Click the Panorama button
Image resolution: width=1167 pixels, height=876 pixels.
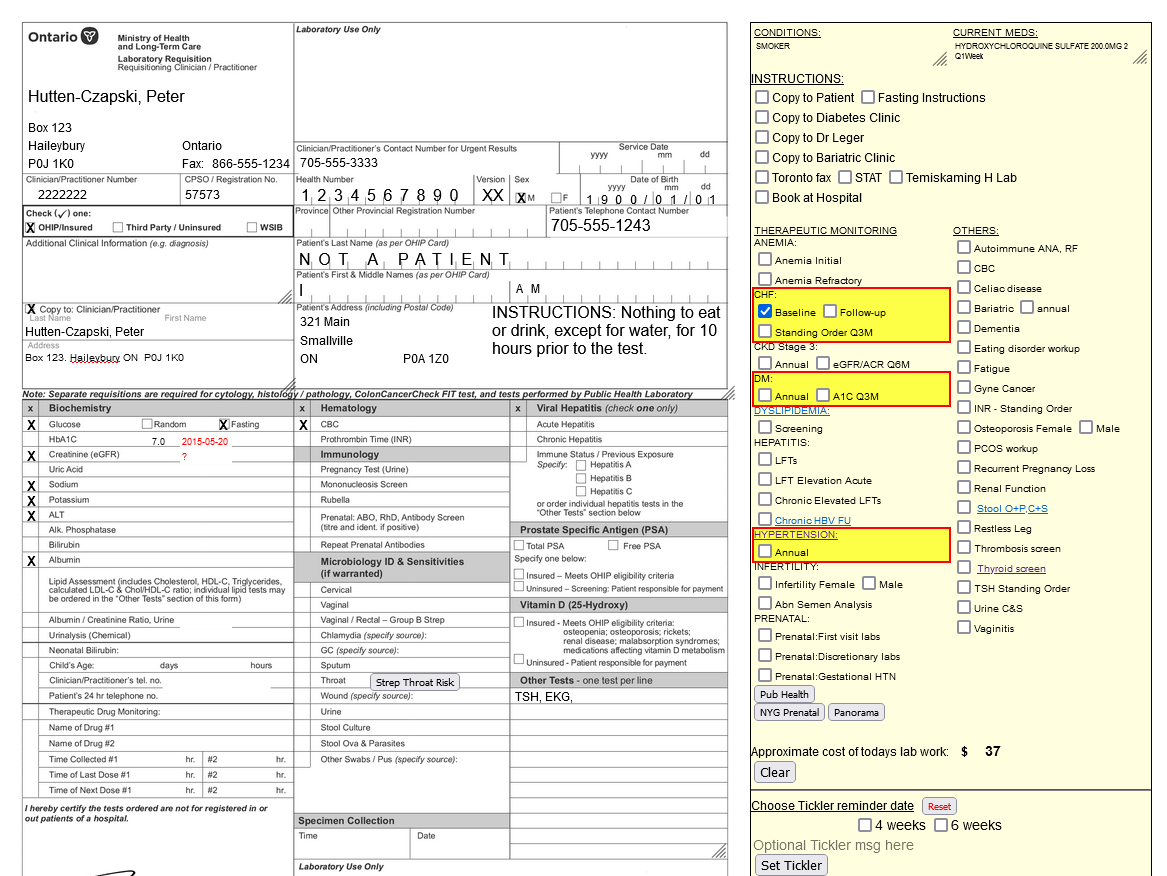(856, 714)
